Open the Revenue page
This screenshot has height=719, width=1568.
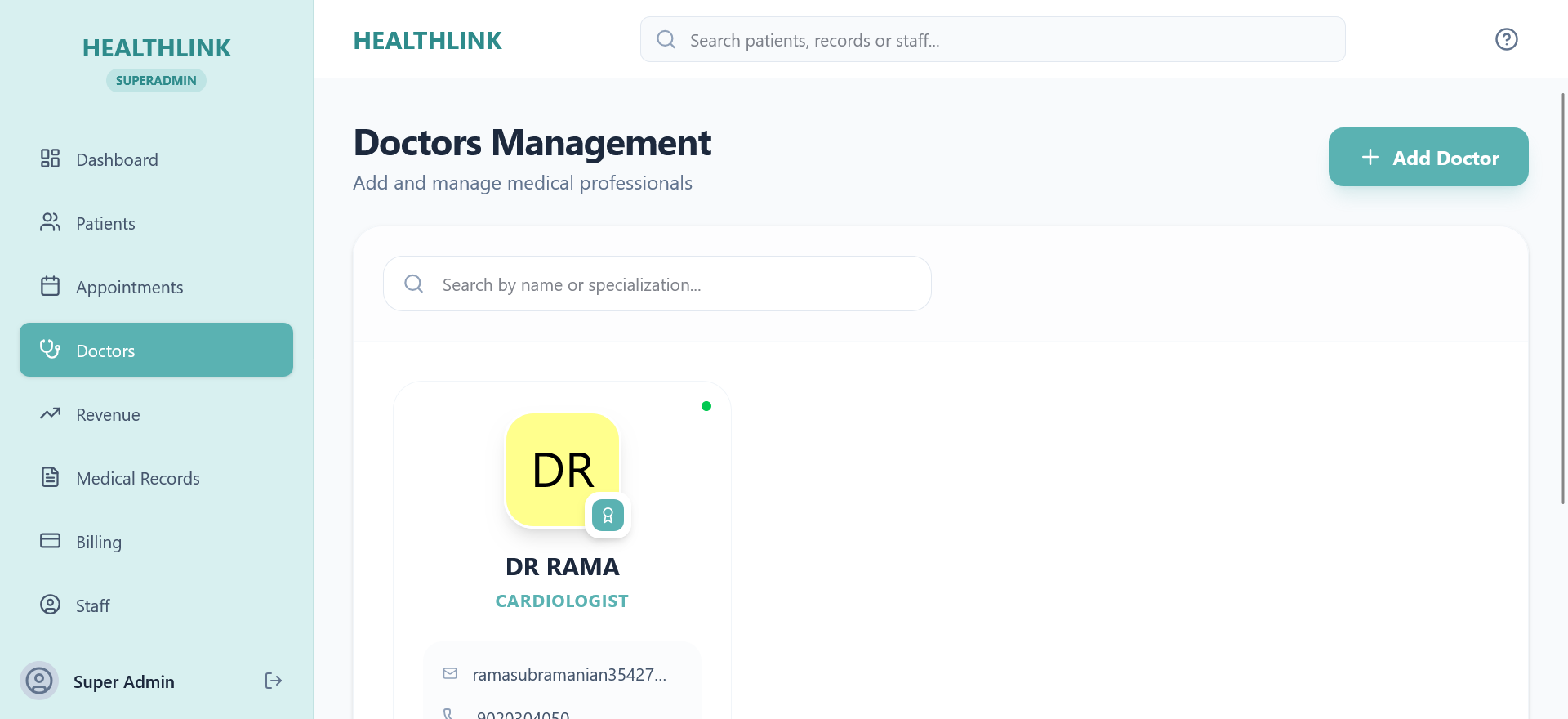(156, 414)
